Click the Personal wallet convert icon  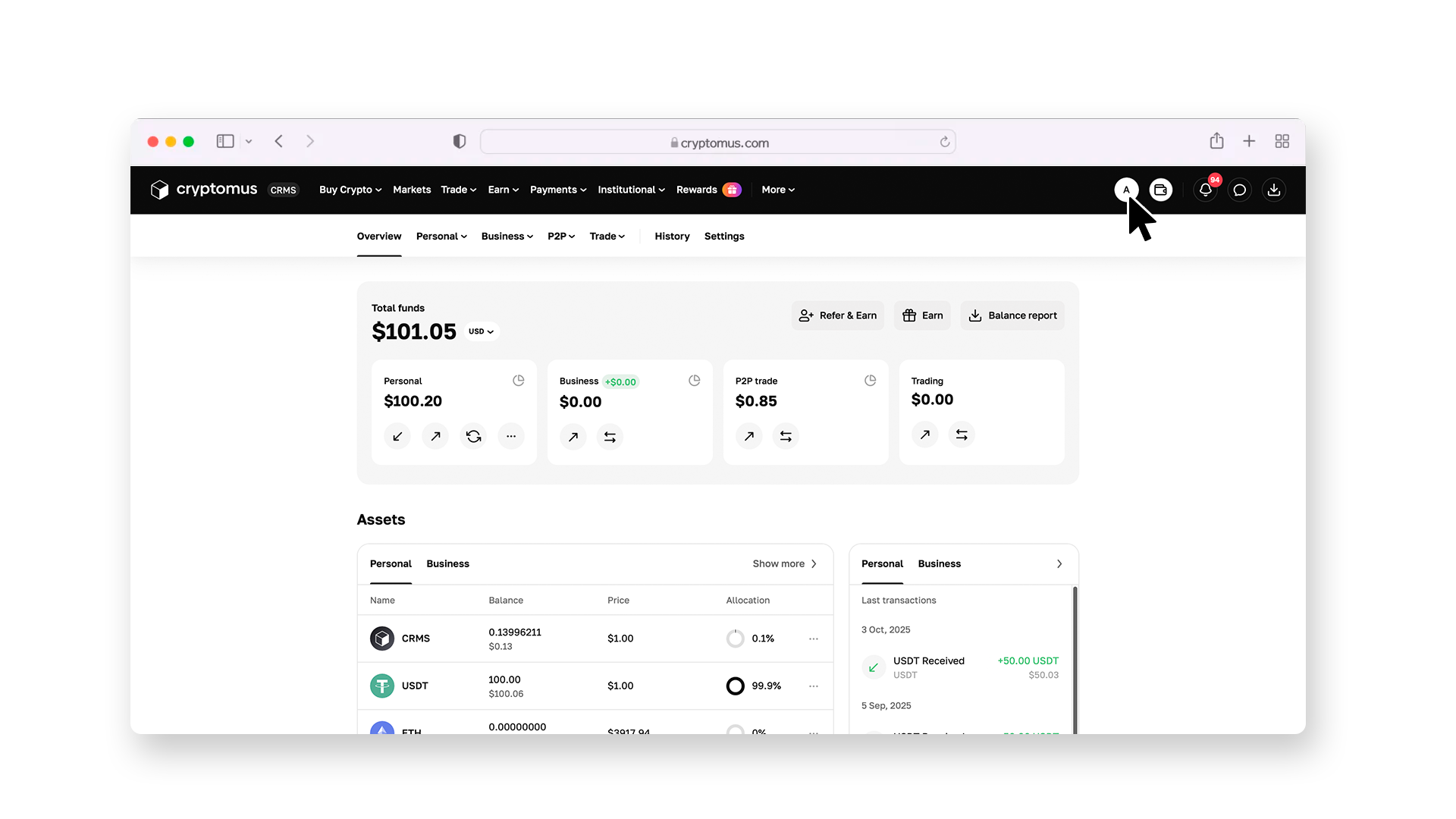point(473,436)
